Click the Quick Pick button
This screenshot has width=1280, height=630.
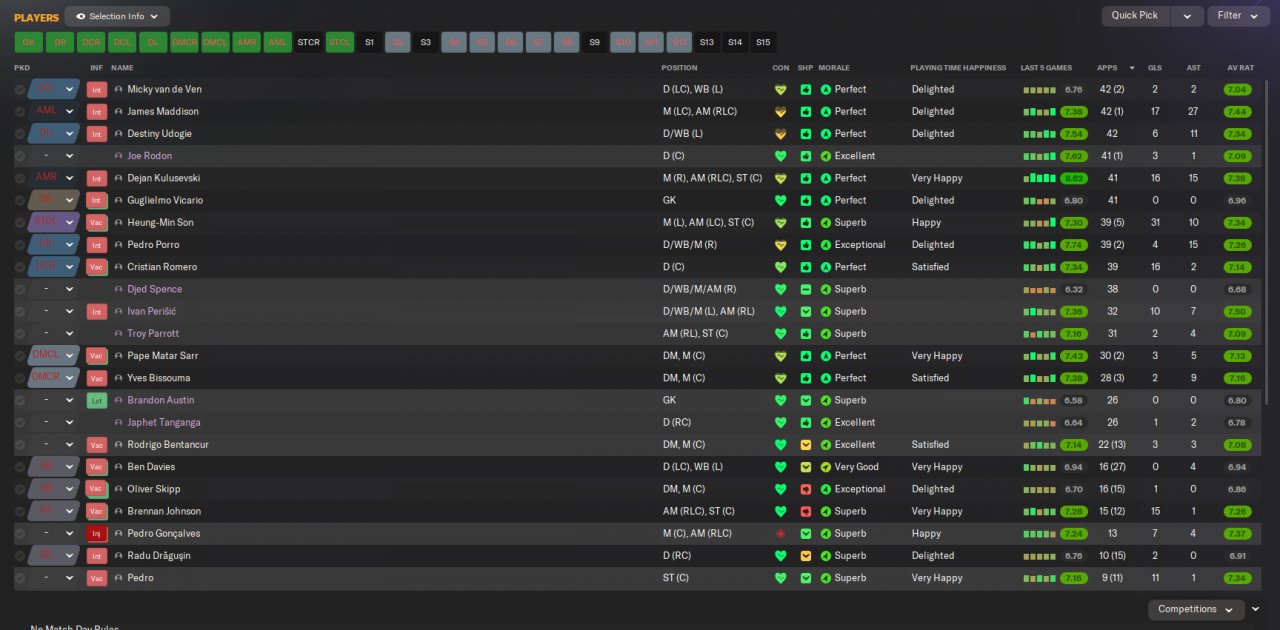[x=1135, y=16]
